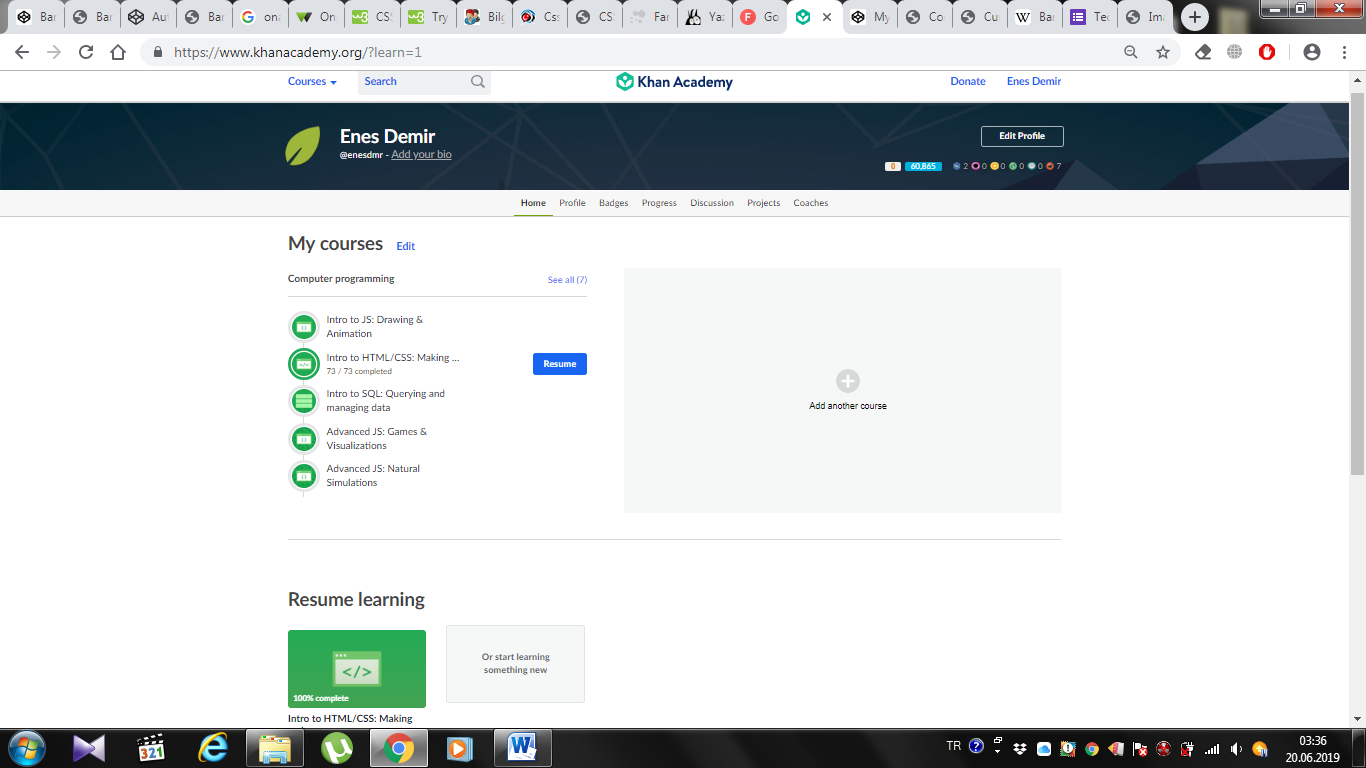The width and height of the screenshot is (1366, 768).
Task: Click the search magnifier icon on Khan Academy
Action: pyautogui.click(x=478, y=82)
